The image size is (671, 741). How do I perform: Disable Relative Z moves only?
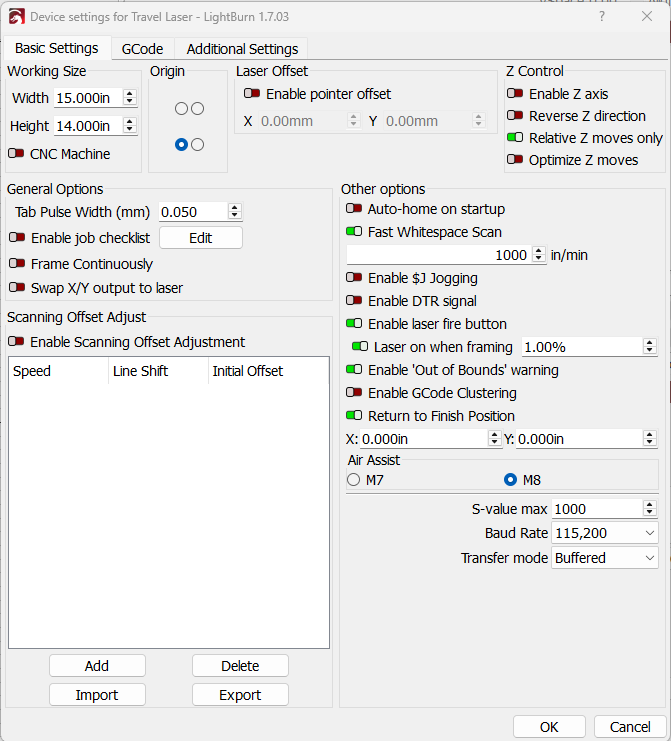[515, 138]
